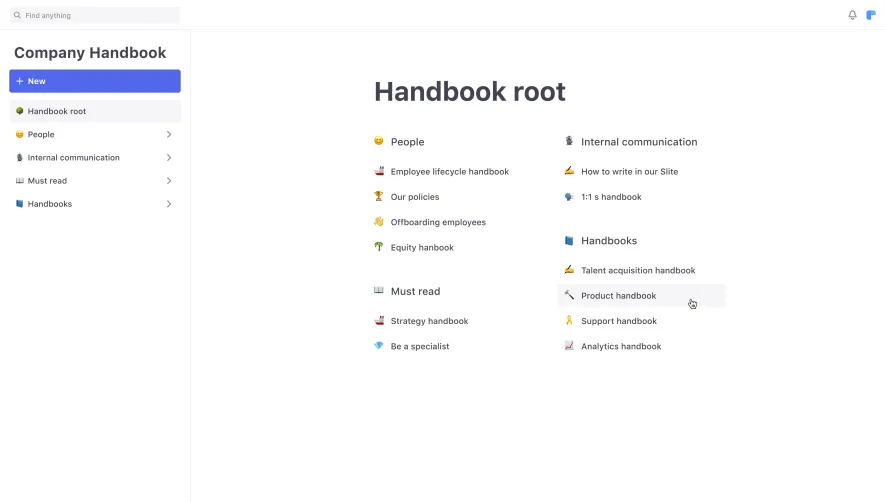Viewport: 885px width, 502px height.
Task: Click the New button
Action: (95, 81)
